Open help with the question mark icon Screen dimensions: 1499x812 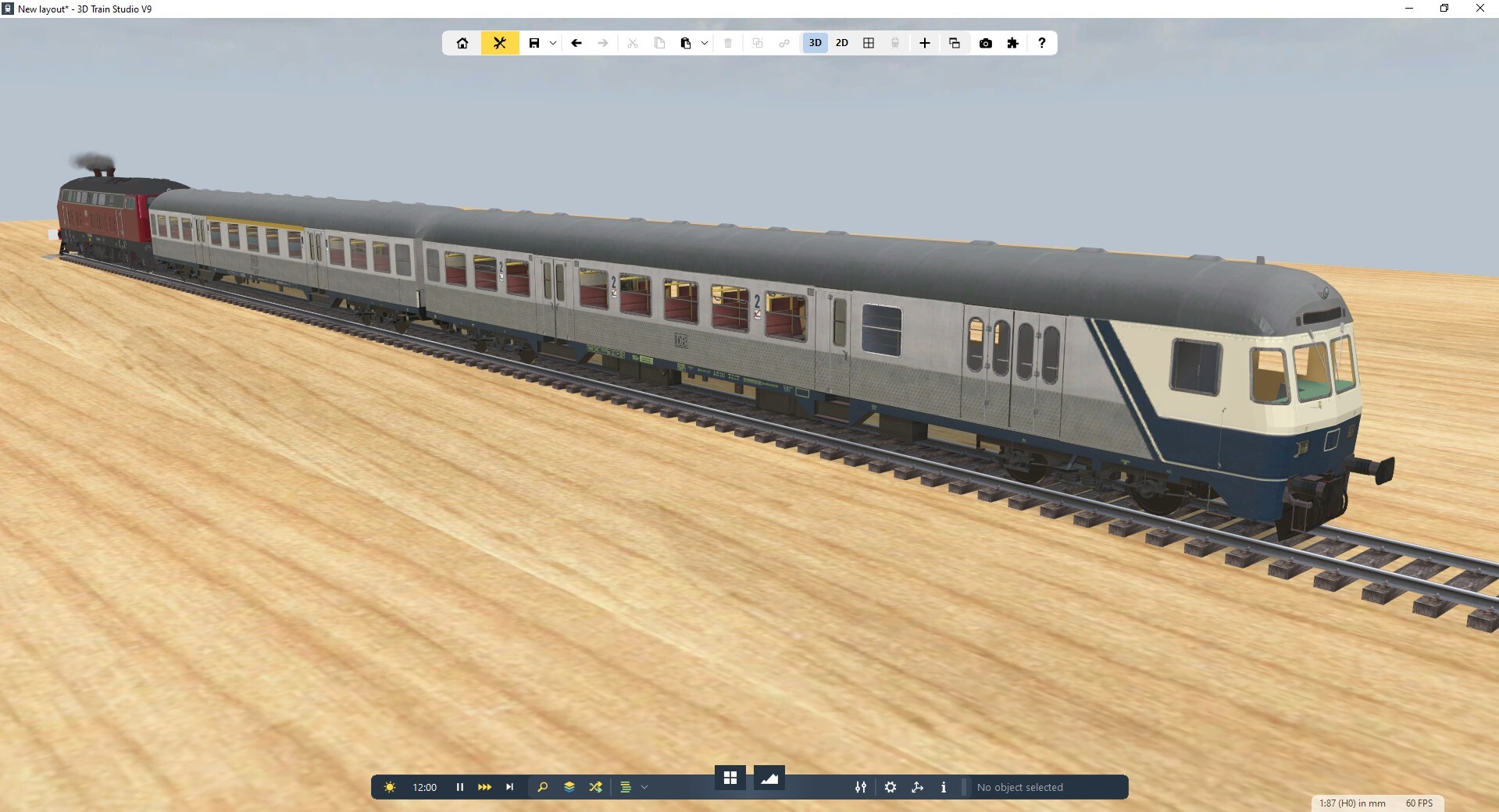point(1042,43)
